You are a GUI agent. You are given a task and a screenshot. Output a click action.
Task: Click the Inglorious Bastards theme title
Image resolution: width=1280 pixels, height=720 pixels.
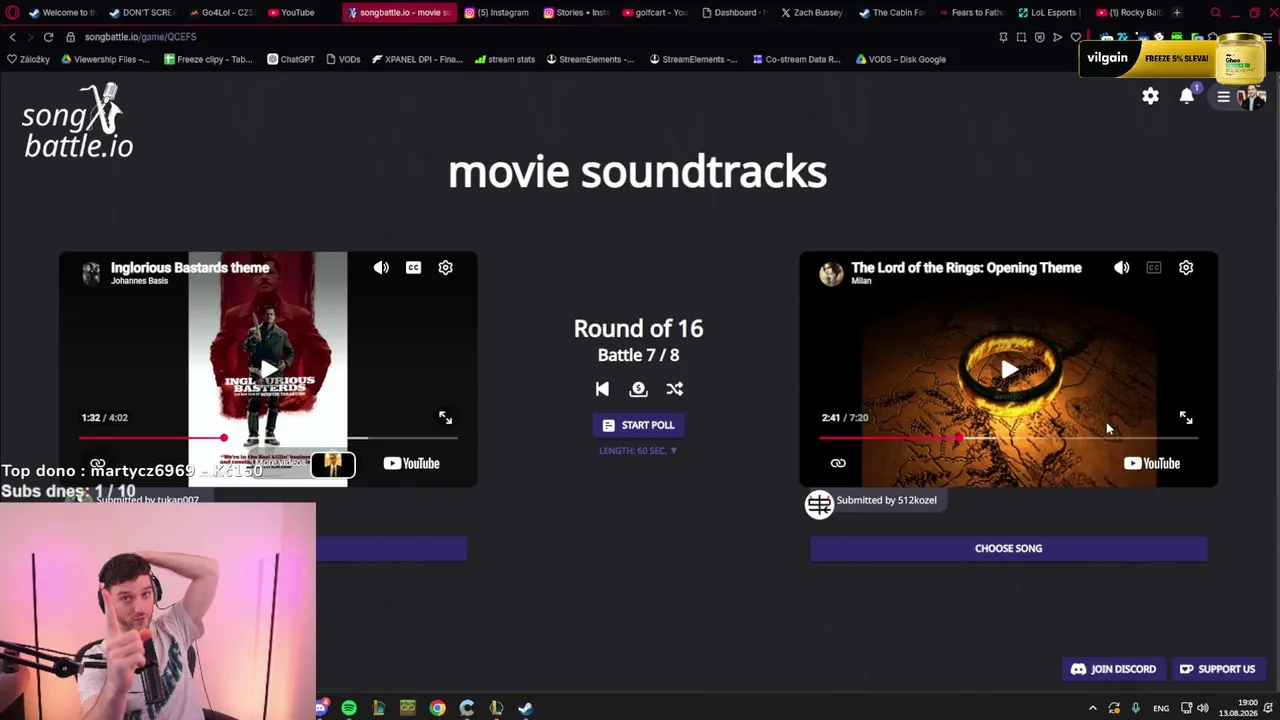(x=190, y=267)
